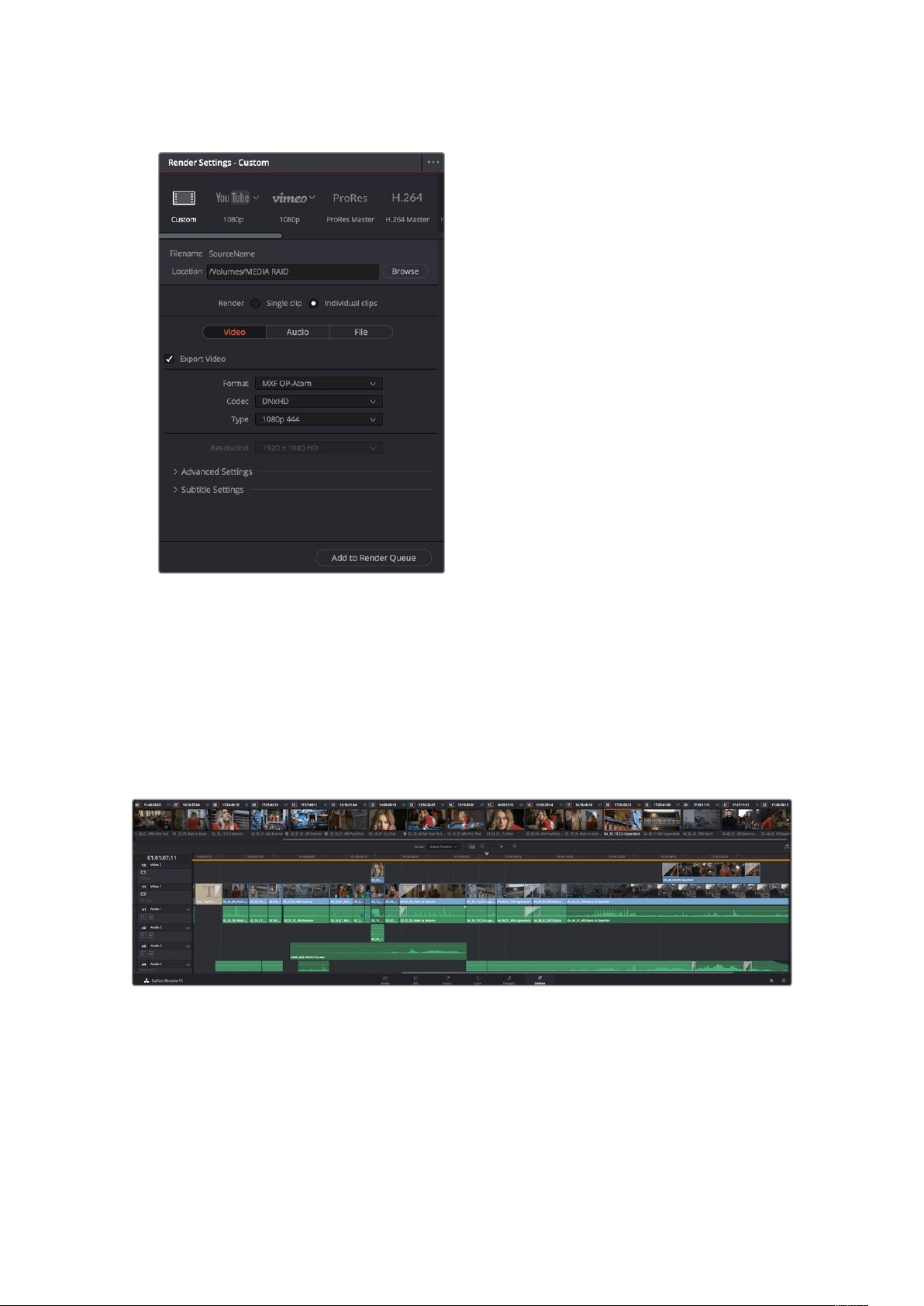Click the audio note icon above timeline
The image size is (924, 1306).
point(786,846)
